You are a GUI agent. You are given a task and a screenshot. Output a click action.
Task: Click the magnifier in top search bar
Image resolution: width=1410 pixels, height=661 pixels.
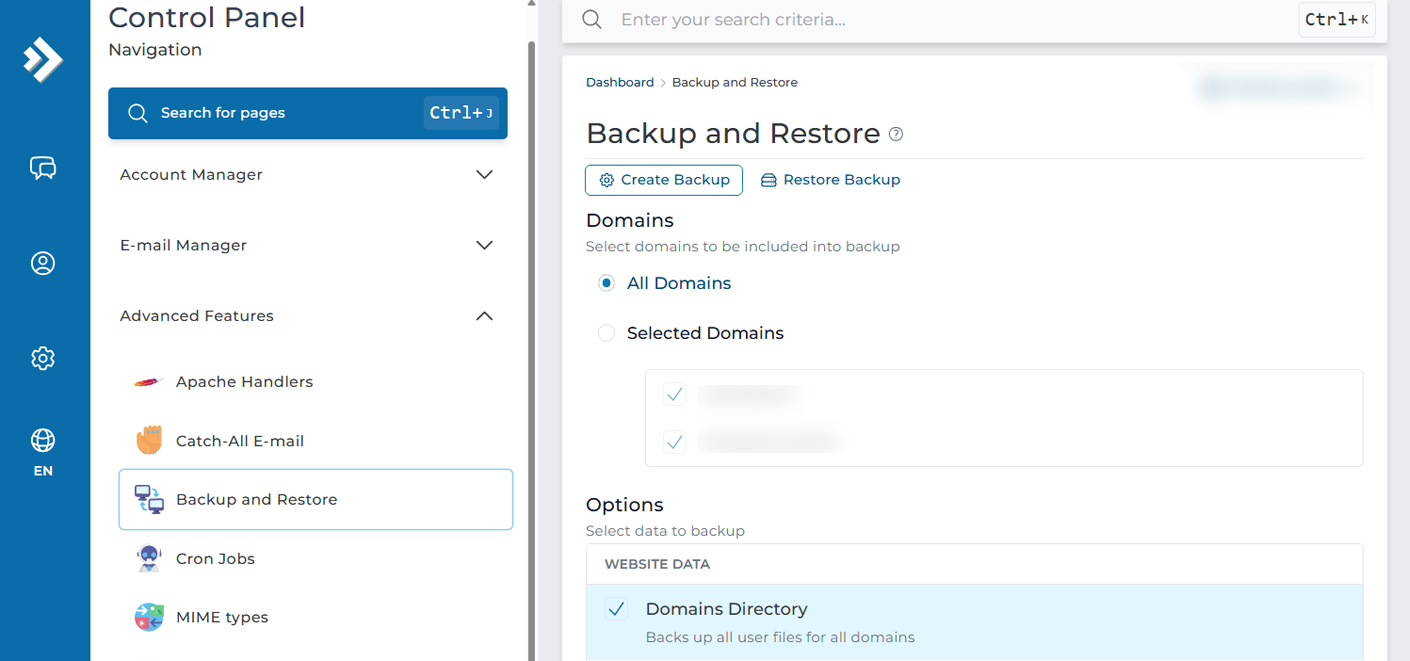[x=592, y=20]
